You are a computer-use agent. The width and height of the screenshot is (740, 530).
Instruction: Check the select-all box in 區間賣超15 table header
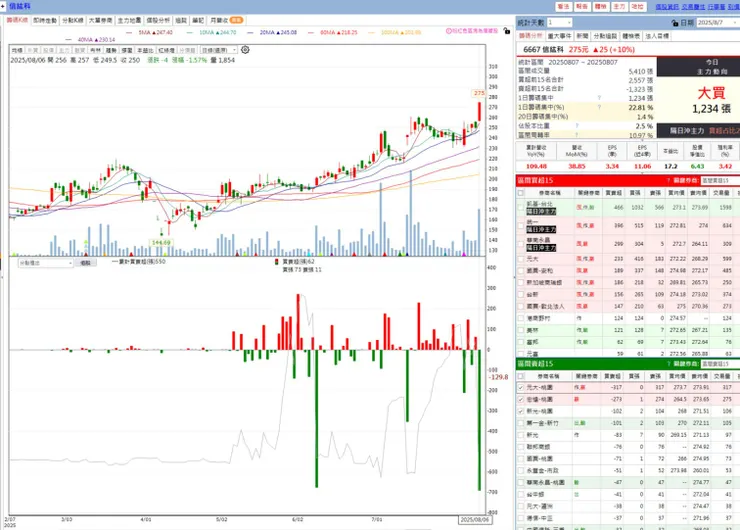coord(521,376)
